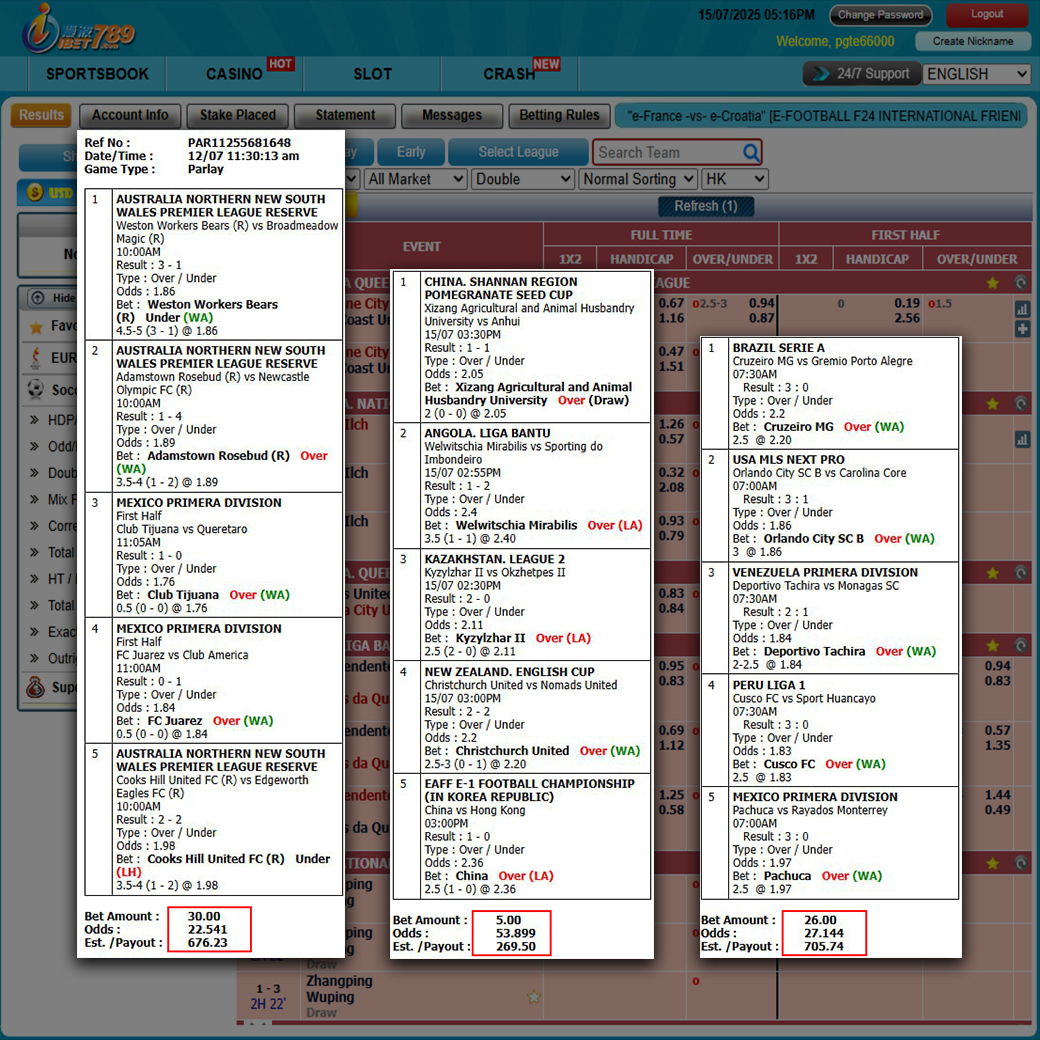Click the Hide up-arrow icon in the sidebar
Screen dimensions: 1040x1040
coord(38,298)
